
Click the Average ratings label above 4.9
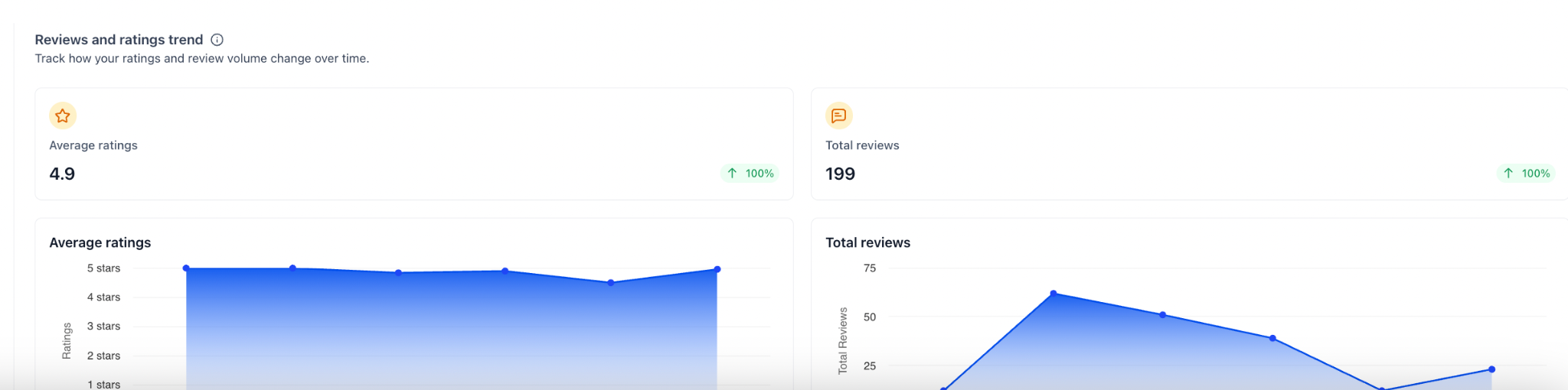point(93,145)
